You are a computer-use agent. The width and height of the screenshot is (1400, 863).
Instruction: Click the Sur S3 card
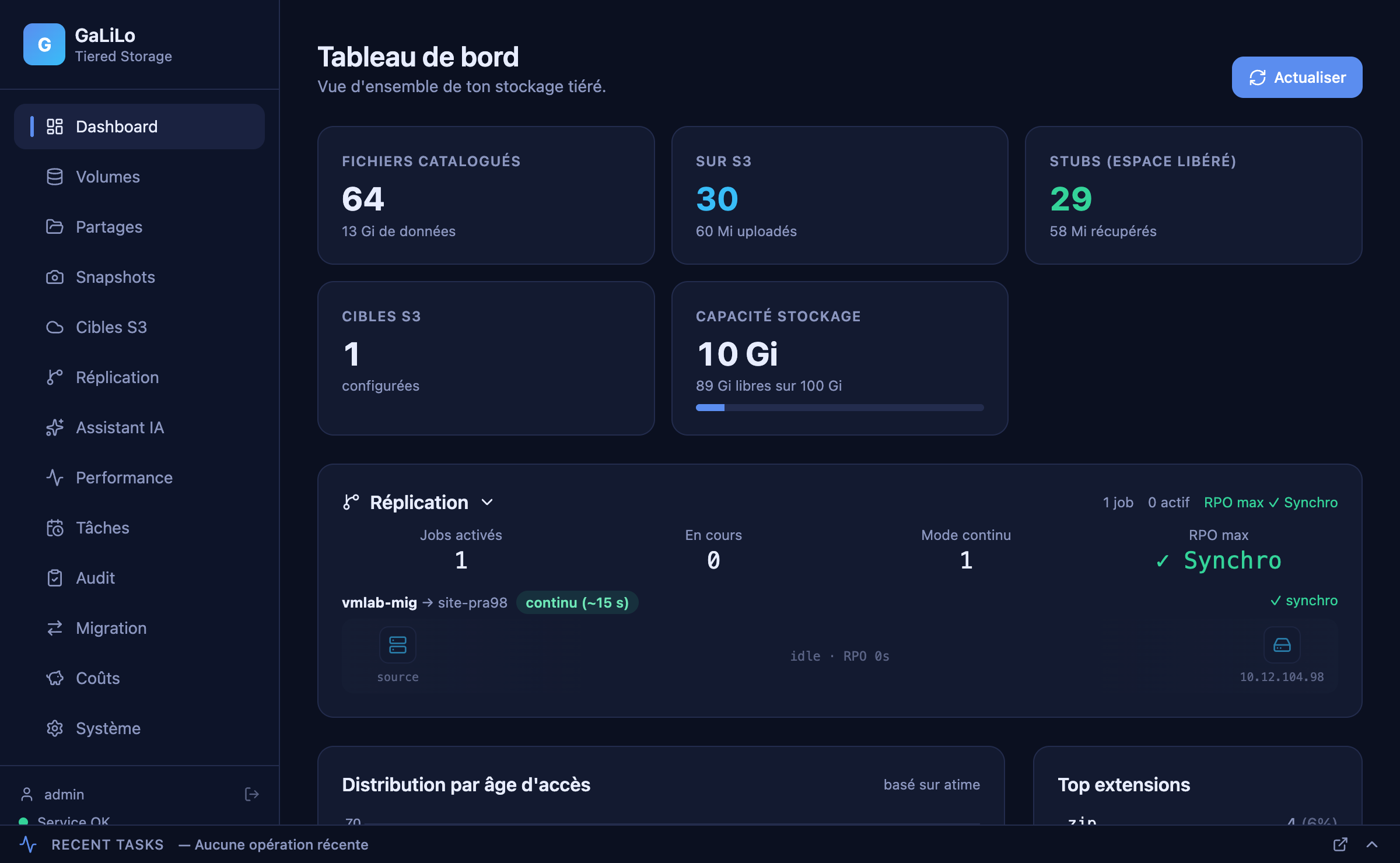(x=840, y=195)
